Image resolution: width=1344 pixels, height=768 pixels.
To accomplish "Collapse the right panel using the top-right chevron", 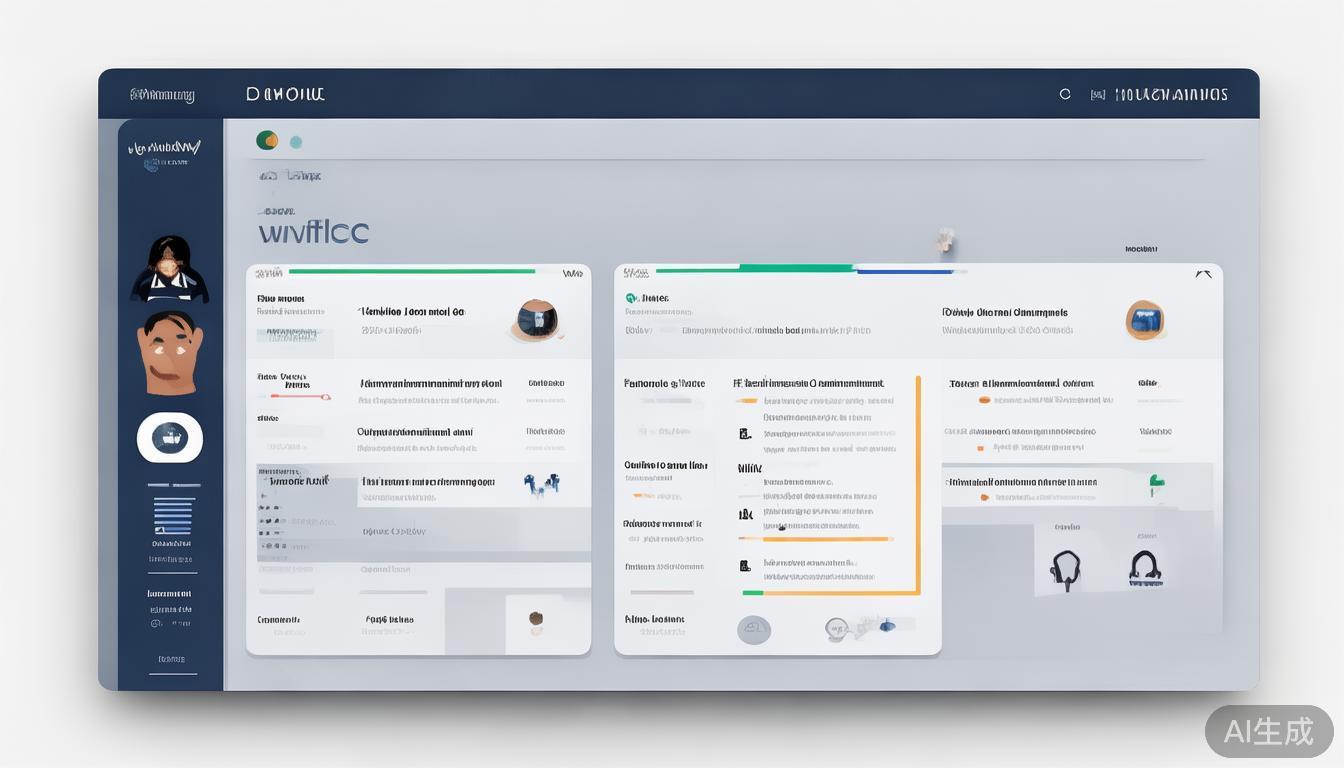I will point(1203,272).
